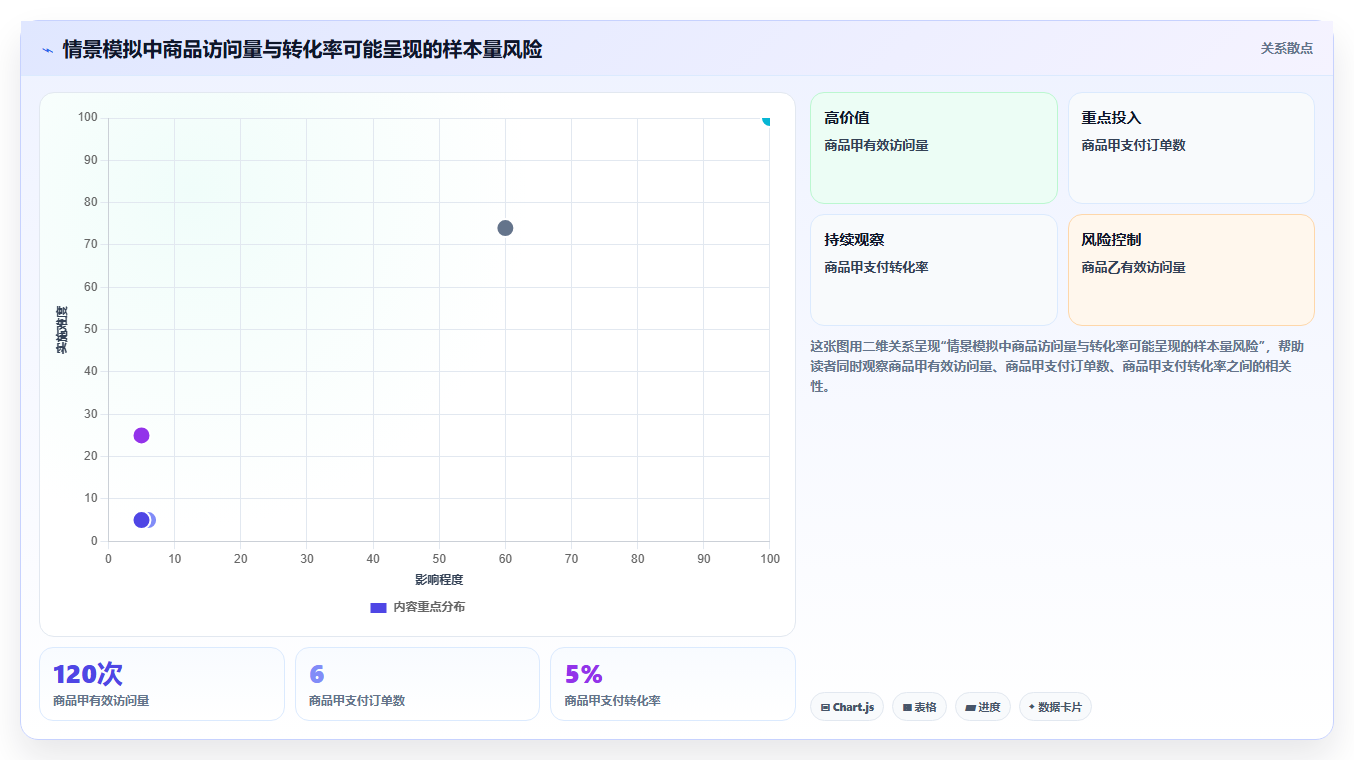
Task: Click the 关系散点 label in header
Action: coord(1286,48)
